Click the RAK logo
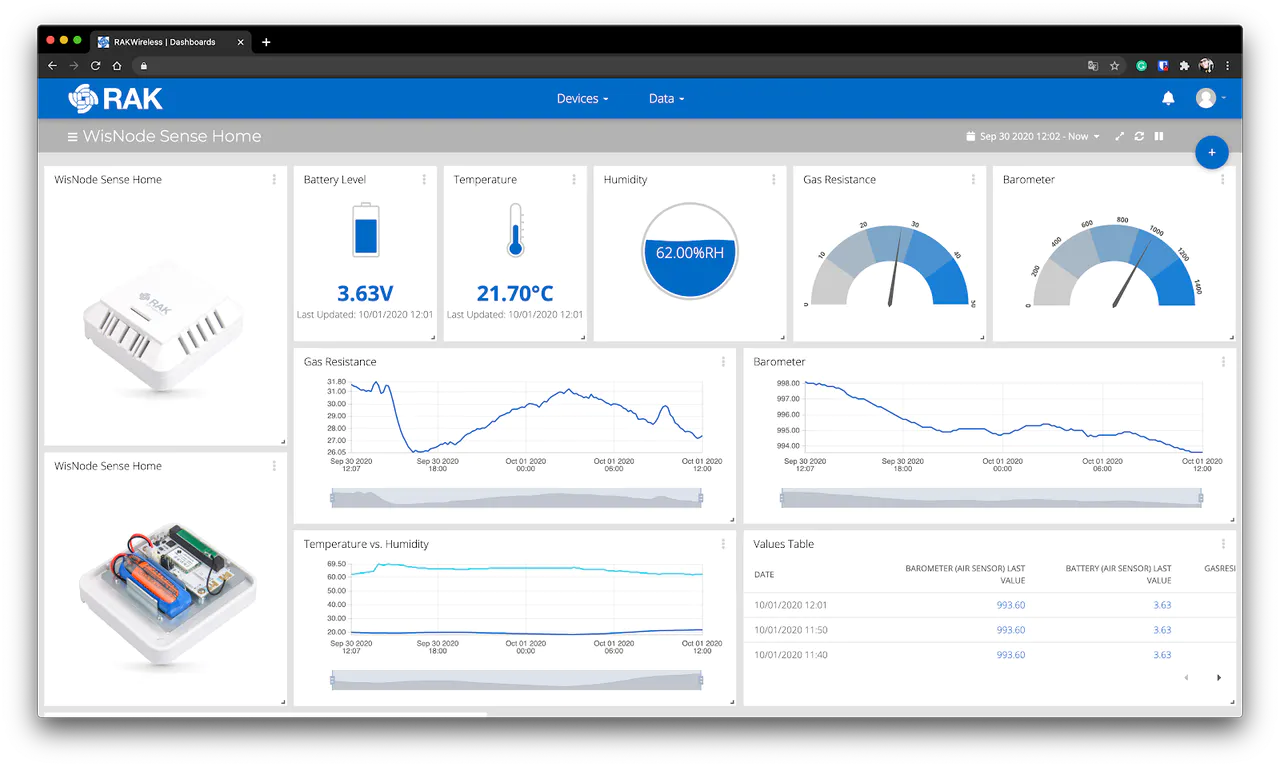 (x=115, y=98)
